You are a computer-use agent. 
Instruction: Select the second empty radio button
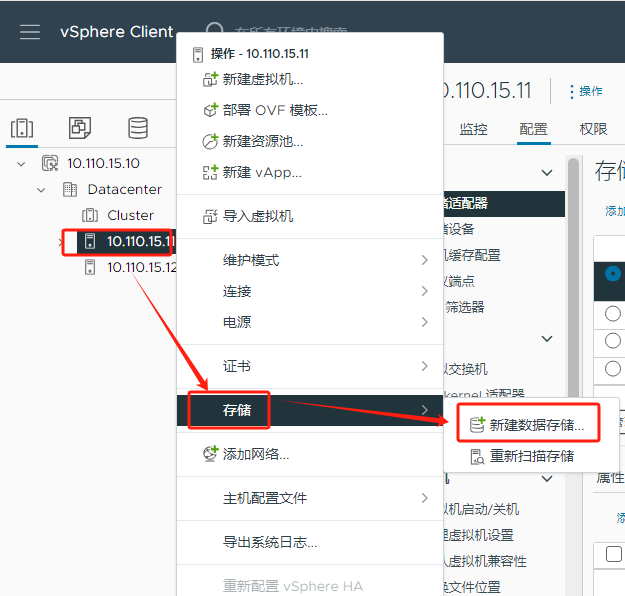point(613,341)
